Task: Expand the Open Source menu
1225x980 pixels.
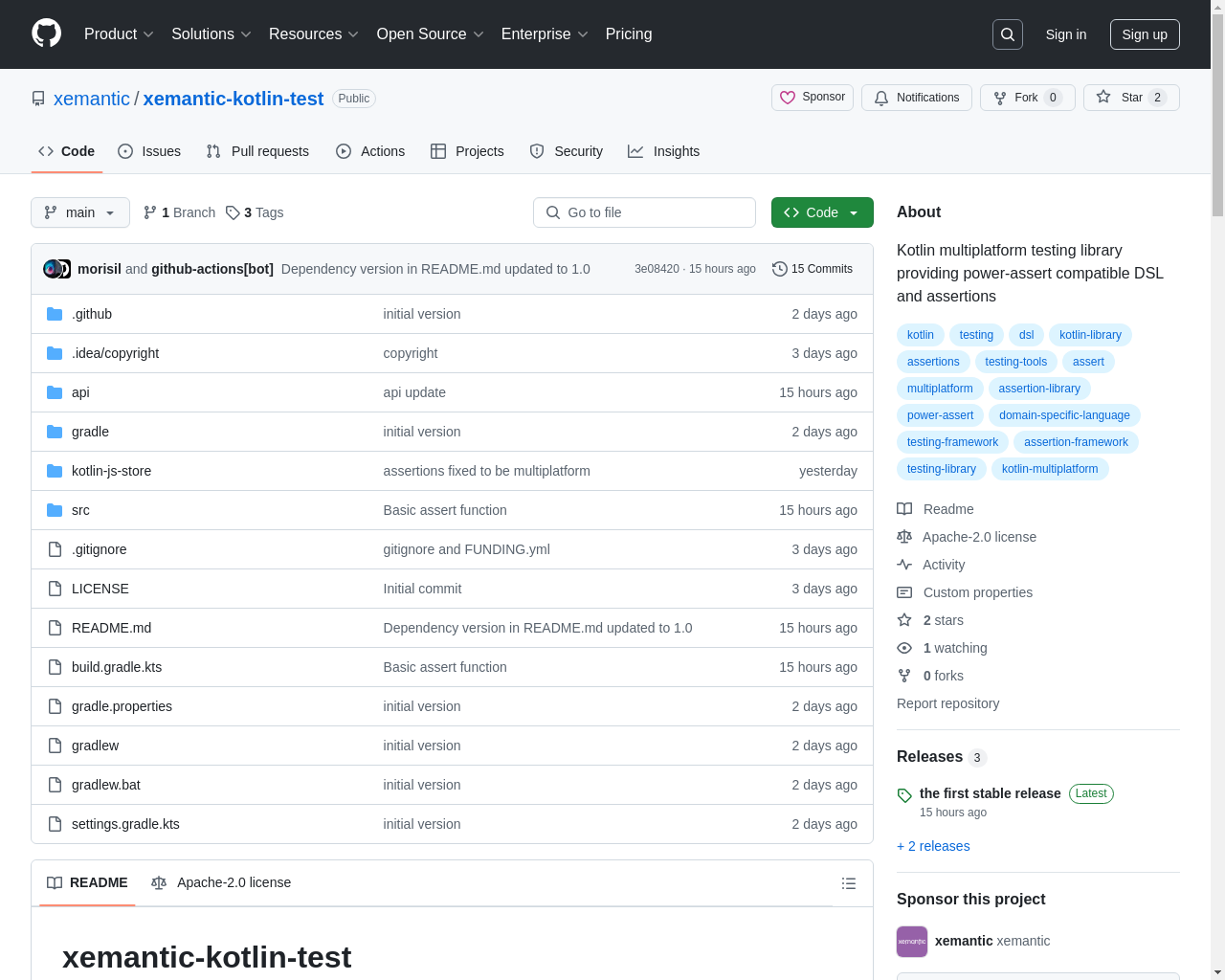Action: click(x=431, y=34)
